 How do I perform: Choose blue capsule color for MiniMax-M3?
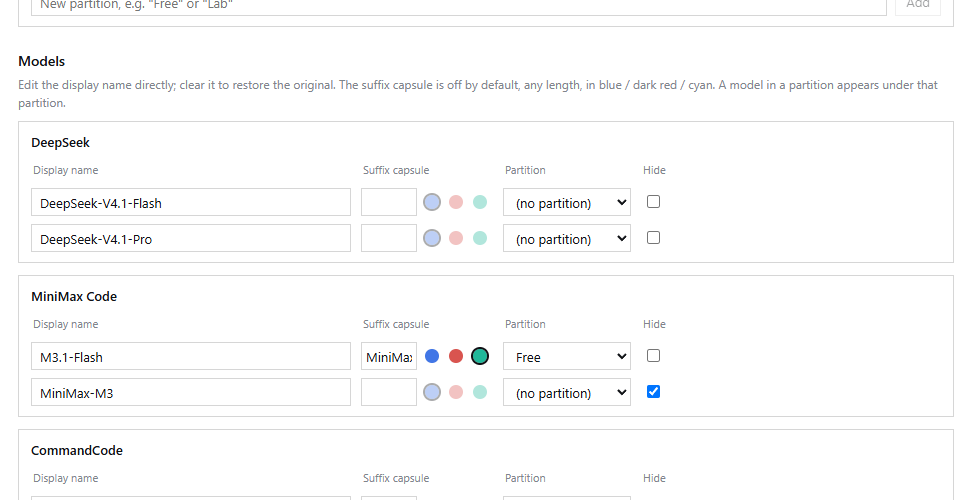pos(432,392)
